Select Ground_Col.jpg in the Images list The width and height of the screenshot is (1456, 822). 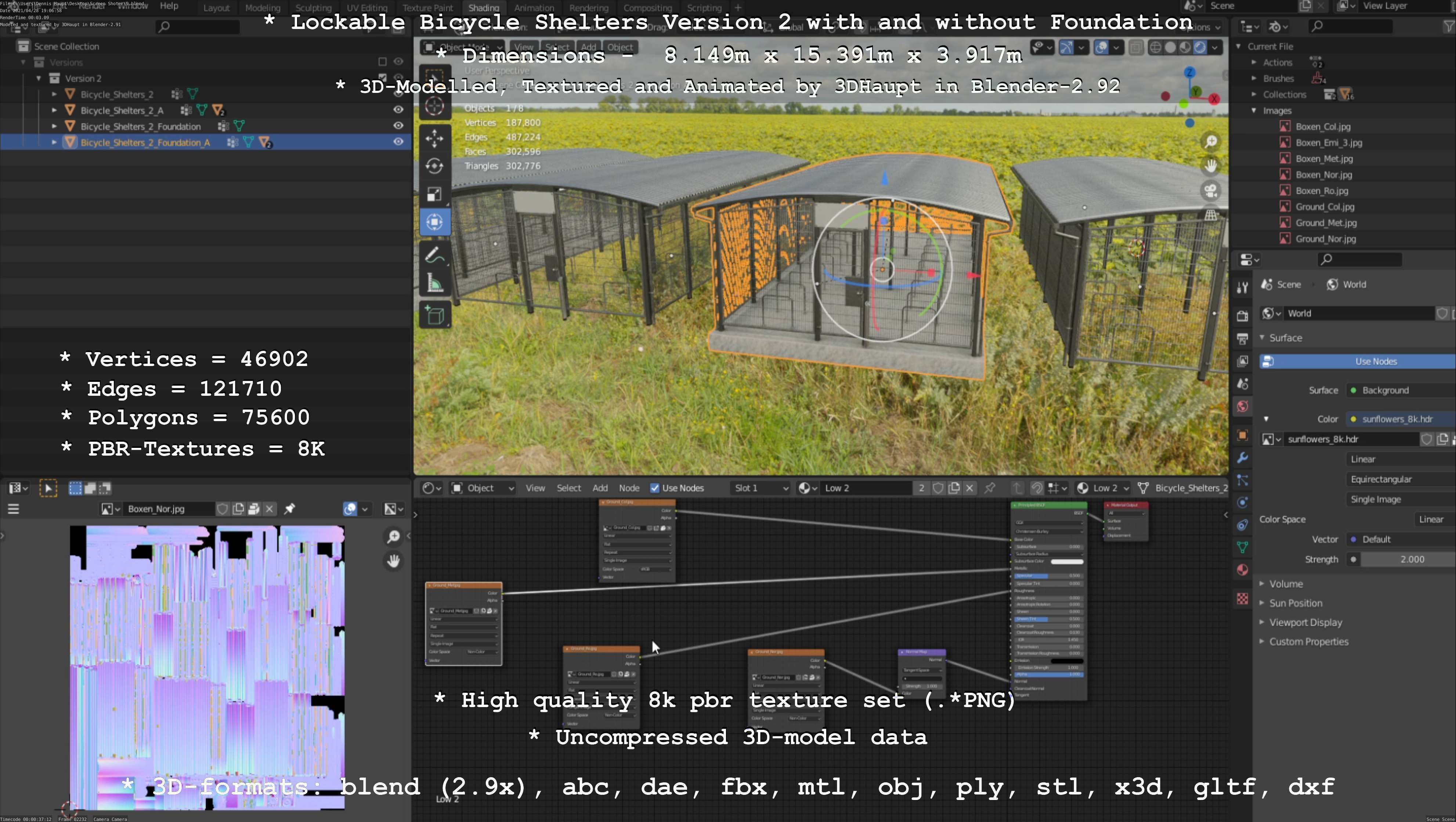[x=1324, y=207]
